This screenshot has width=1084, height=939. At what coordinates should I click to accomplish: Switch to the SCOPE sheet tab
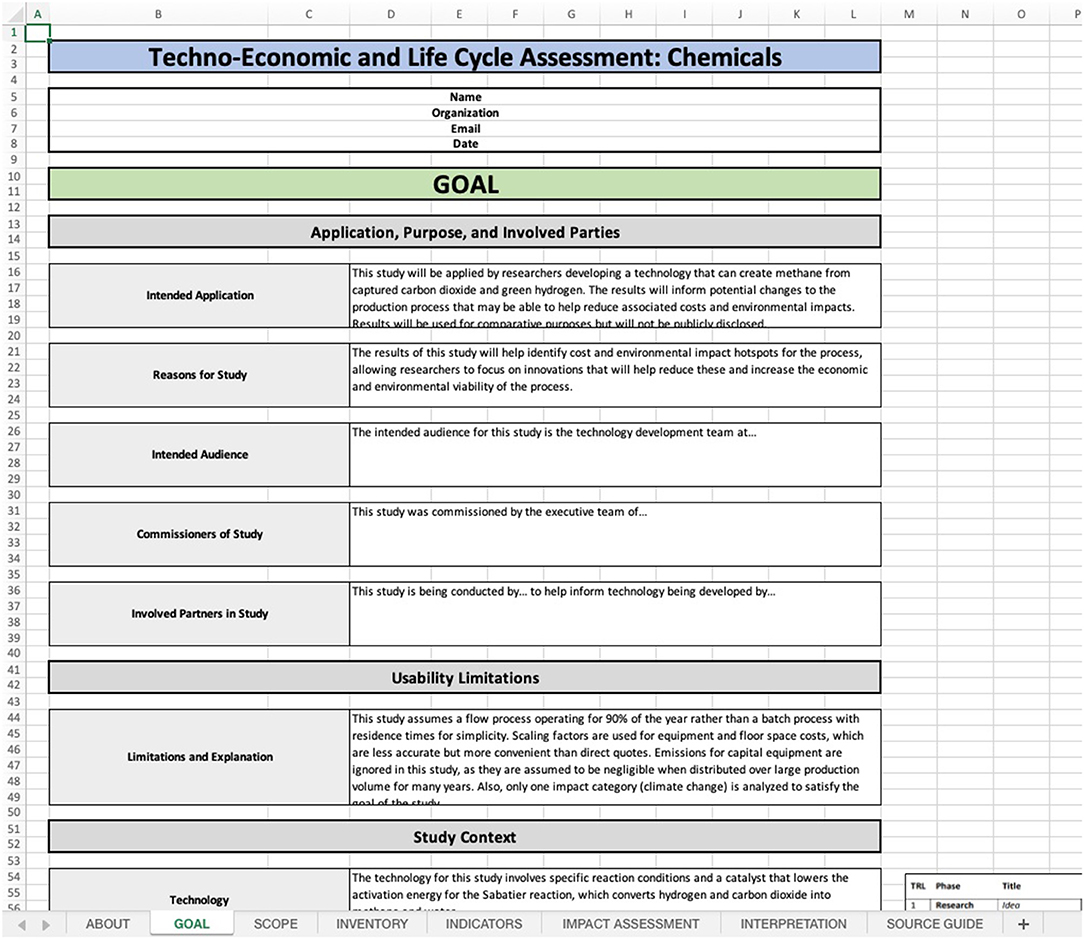(x=276, y=924)
